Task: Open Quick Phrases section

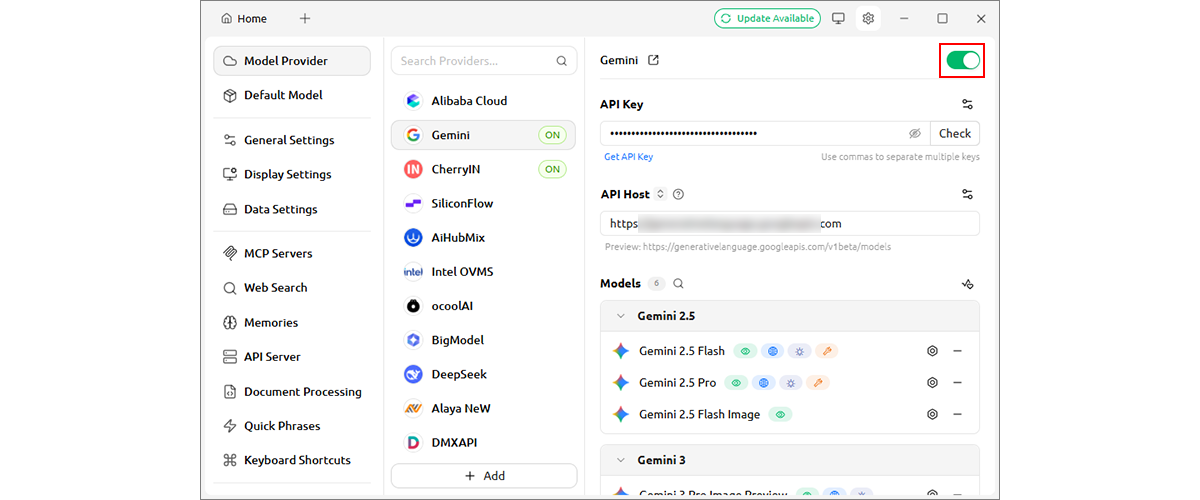Action: tap(292, 426)
